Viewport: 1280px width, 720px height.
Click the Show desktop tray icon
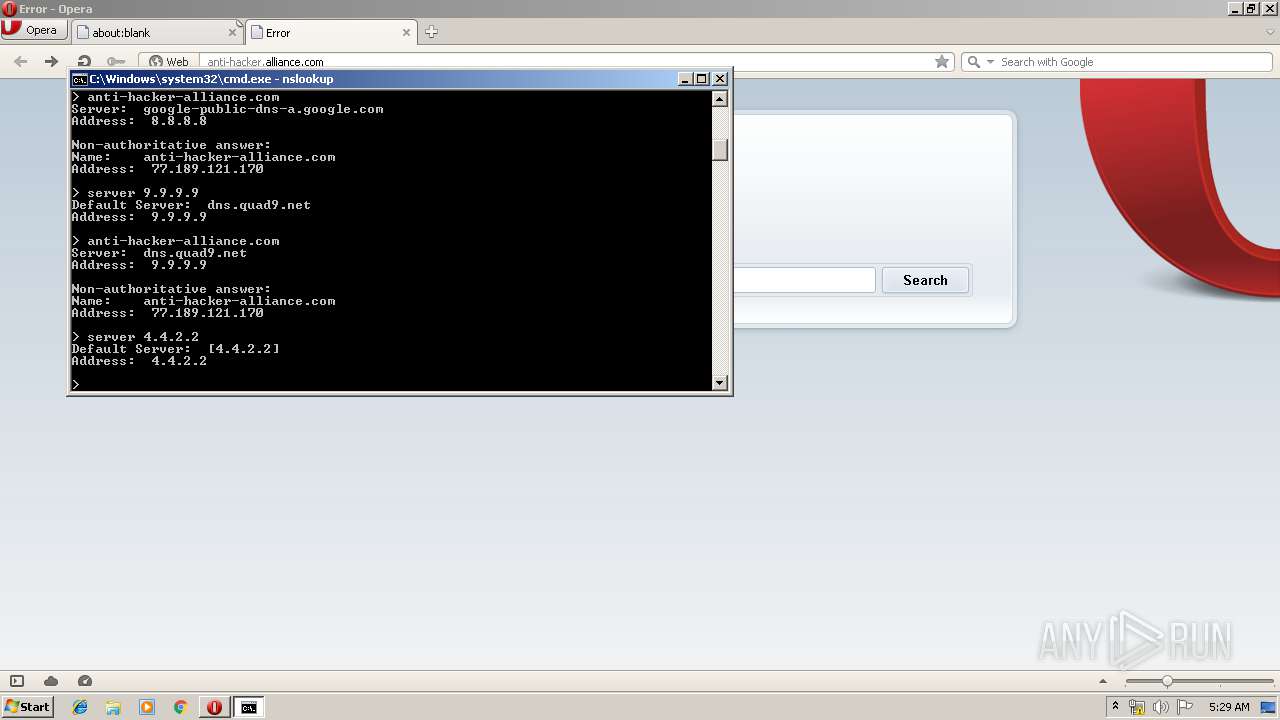coord(1269,707)
